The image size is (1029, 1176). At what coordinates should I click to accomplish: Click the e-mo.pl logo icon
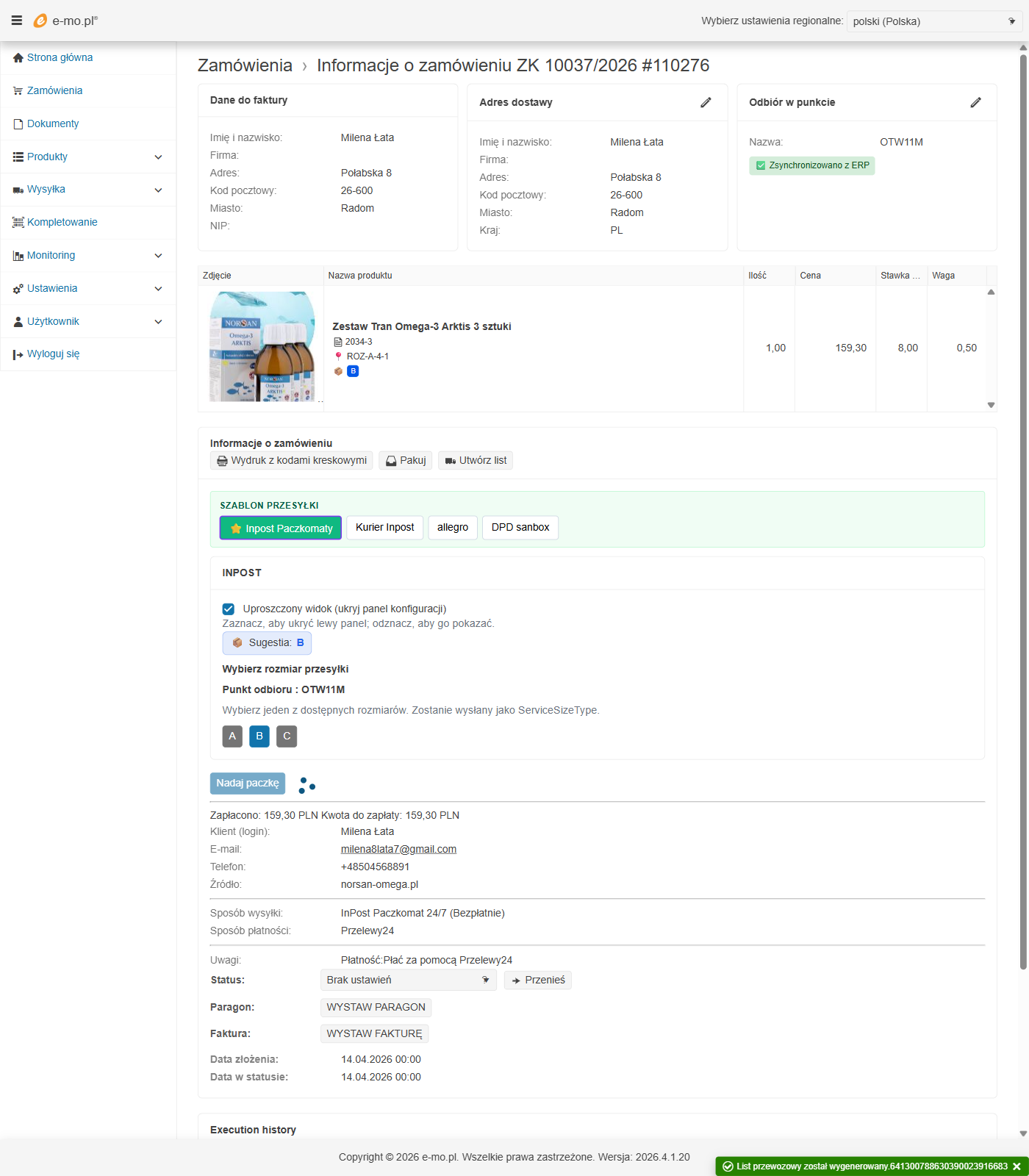[40, 21]
